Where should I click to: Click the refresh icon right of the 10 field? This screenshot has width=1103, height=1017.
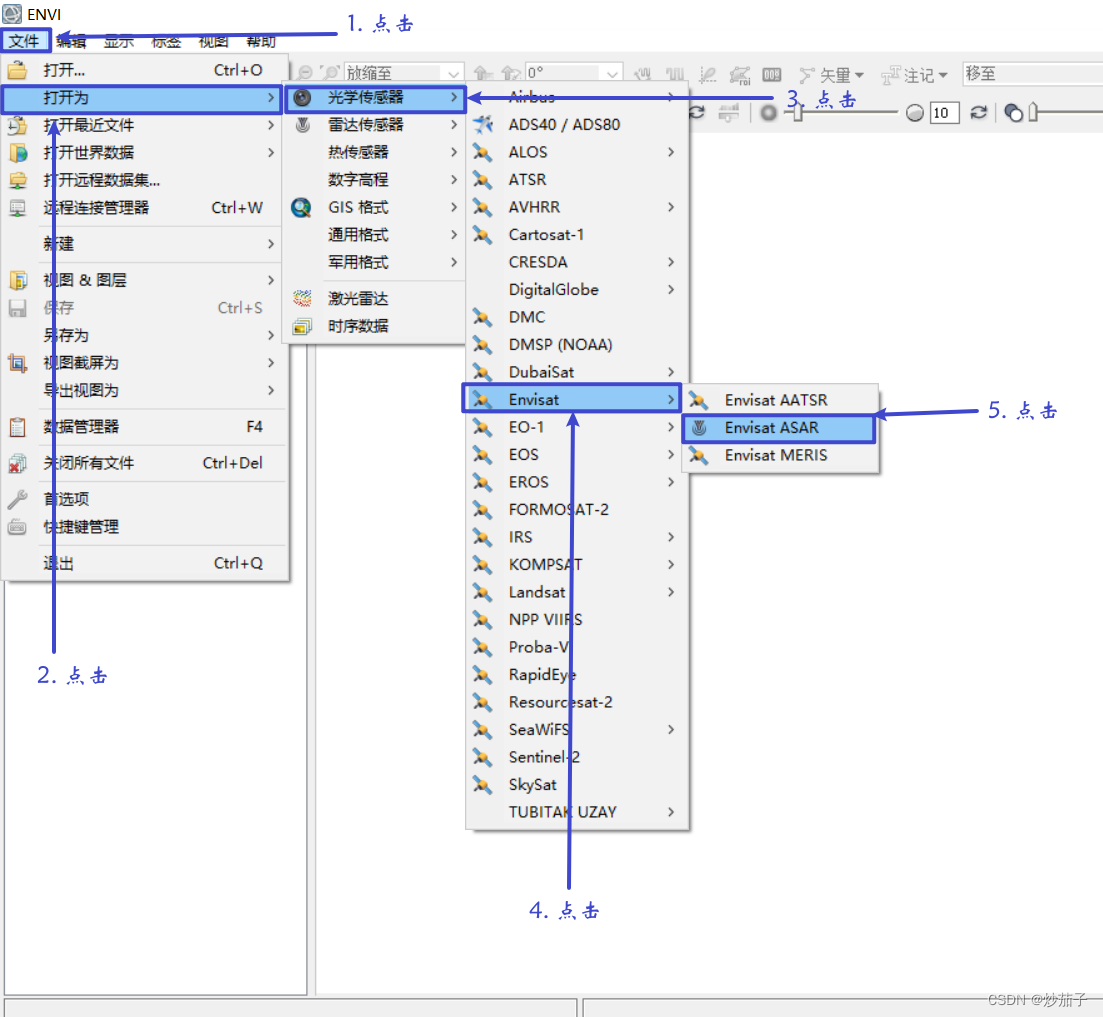click(x=978, y=113)
